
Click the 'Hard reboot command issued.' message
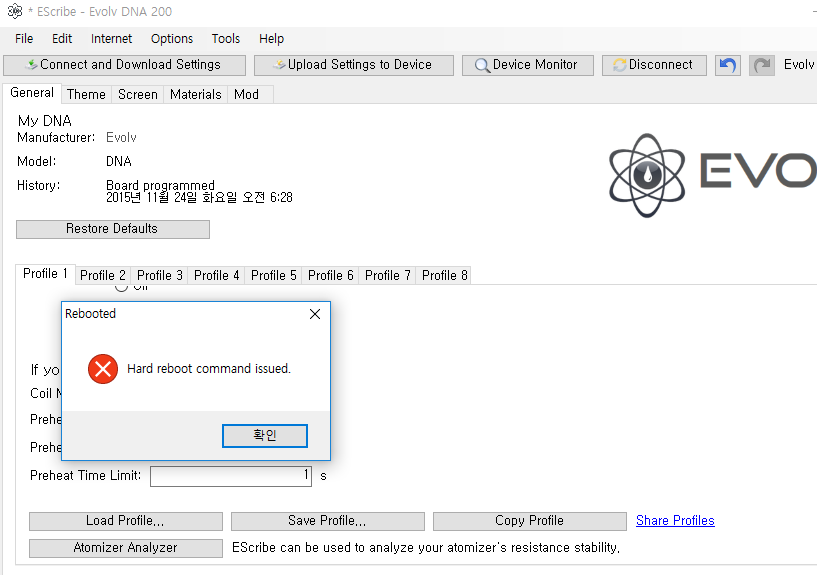point(209,369)
